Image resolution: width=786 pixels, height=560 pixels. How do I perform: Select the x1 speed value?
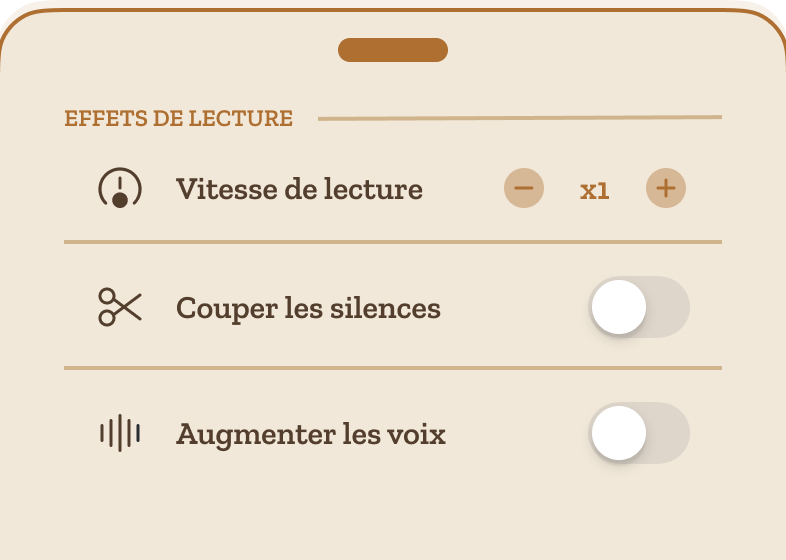pyautogui.click(x=595, y=191)
